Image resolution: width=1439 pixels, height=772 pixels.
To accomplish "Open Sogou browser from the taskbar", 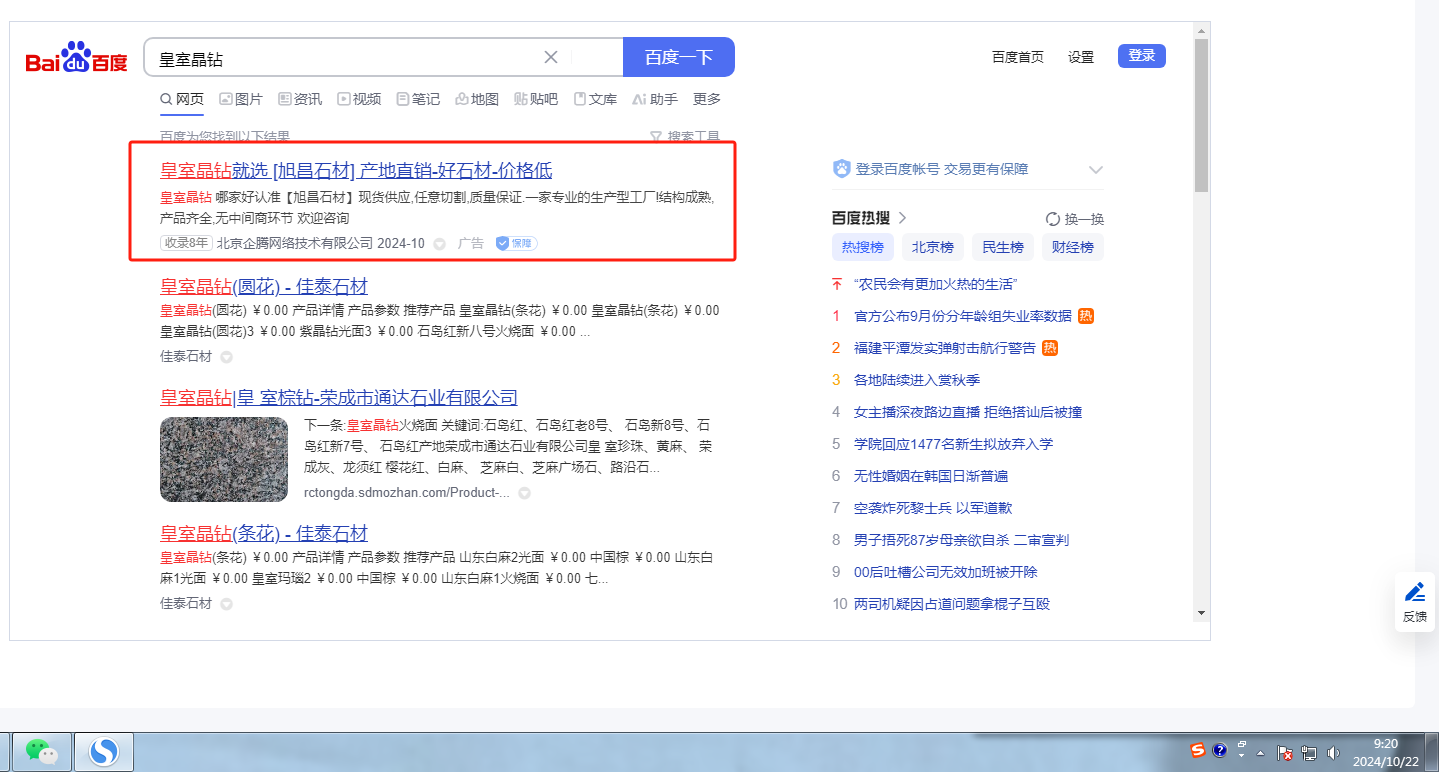I will click(104, 751).
